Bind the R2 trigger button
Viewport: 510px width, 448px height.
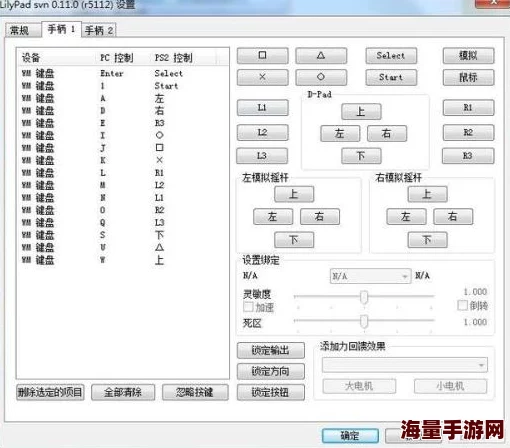[x=468, y=132]
